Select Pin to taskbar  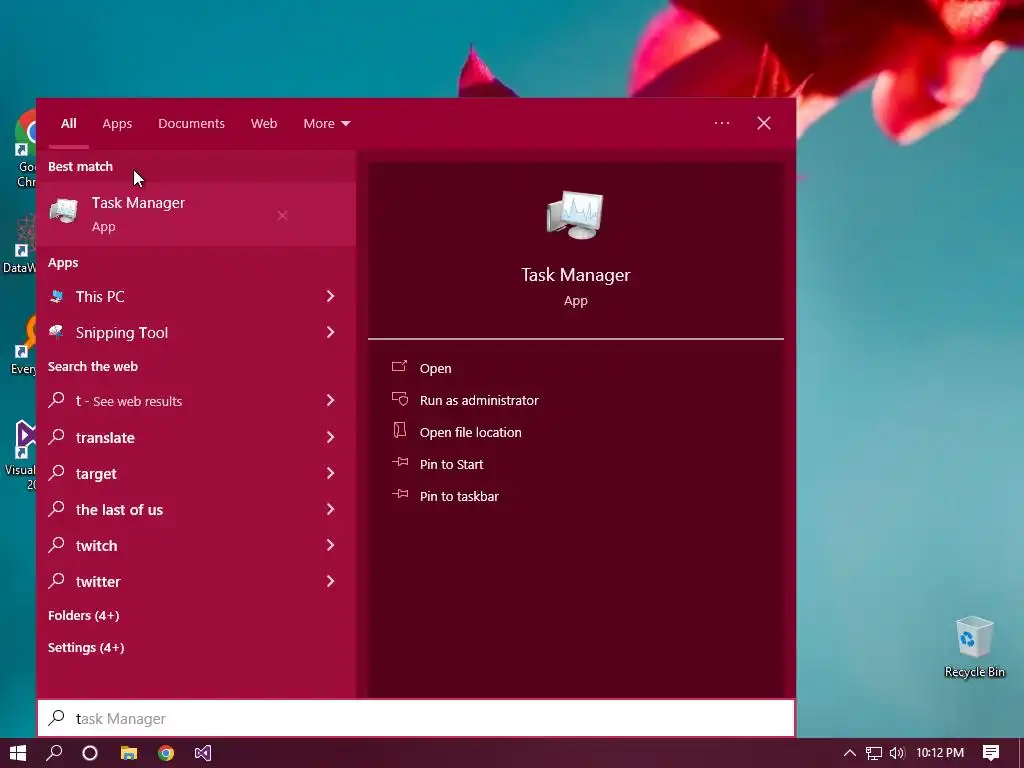[x=459, y=496]
